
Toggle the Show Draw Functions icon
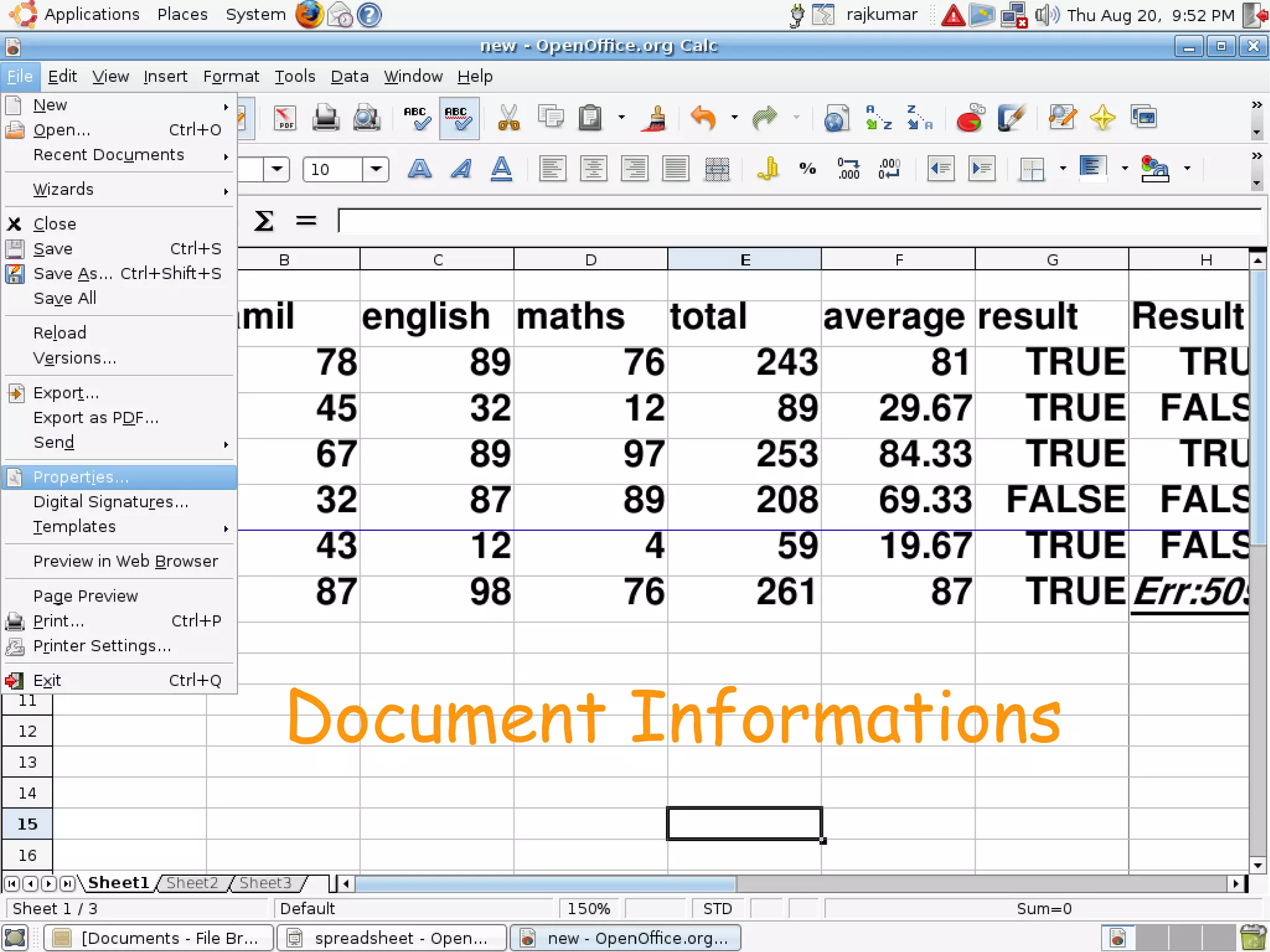point(1011,118)
